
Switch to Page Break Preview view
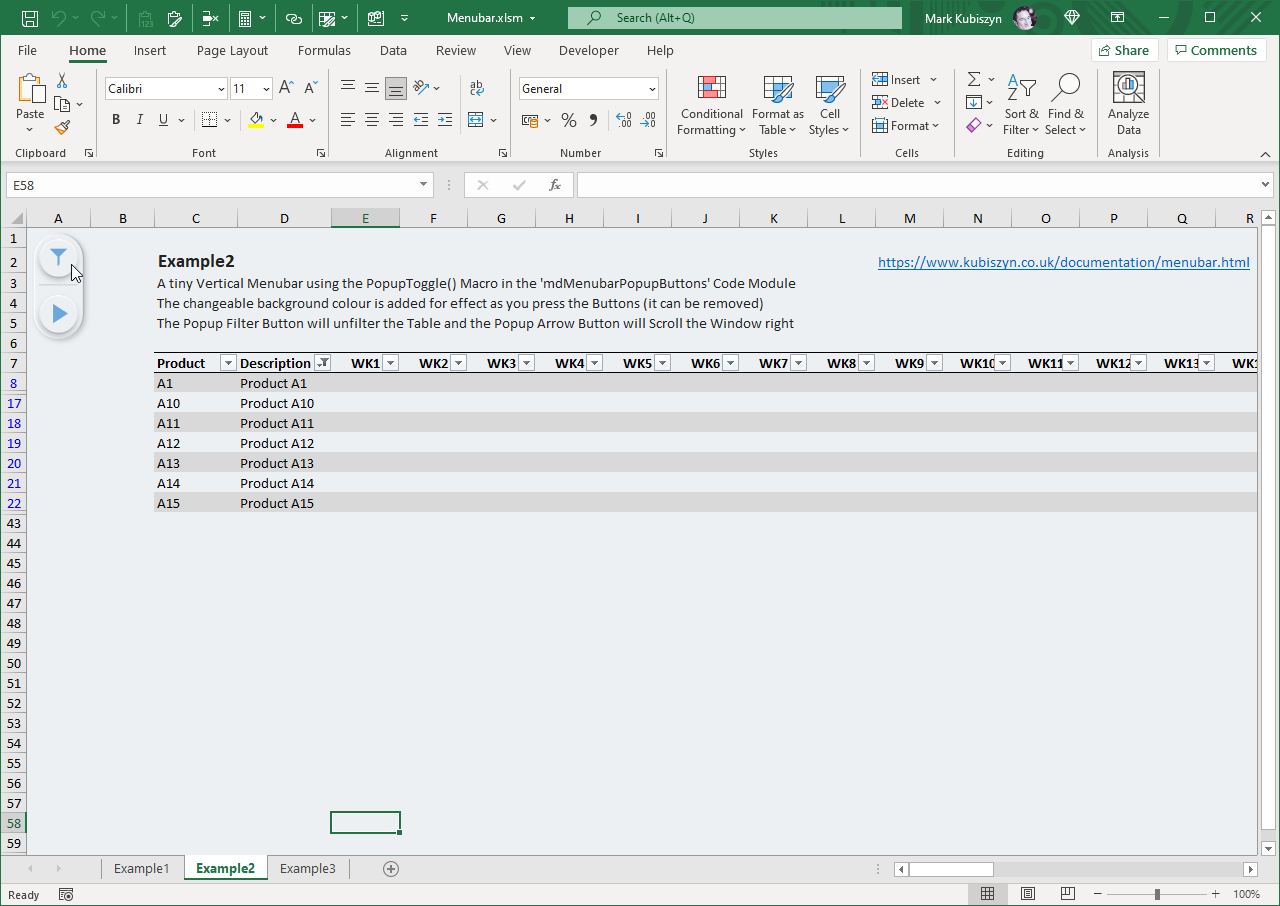pyautogui.click(x=1067, y=894)
